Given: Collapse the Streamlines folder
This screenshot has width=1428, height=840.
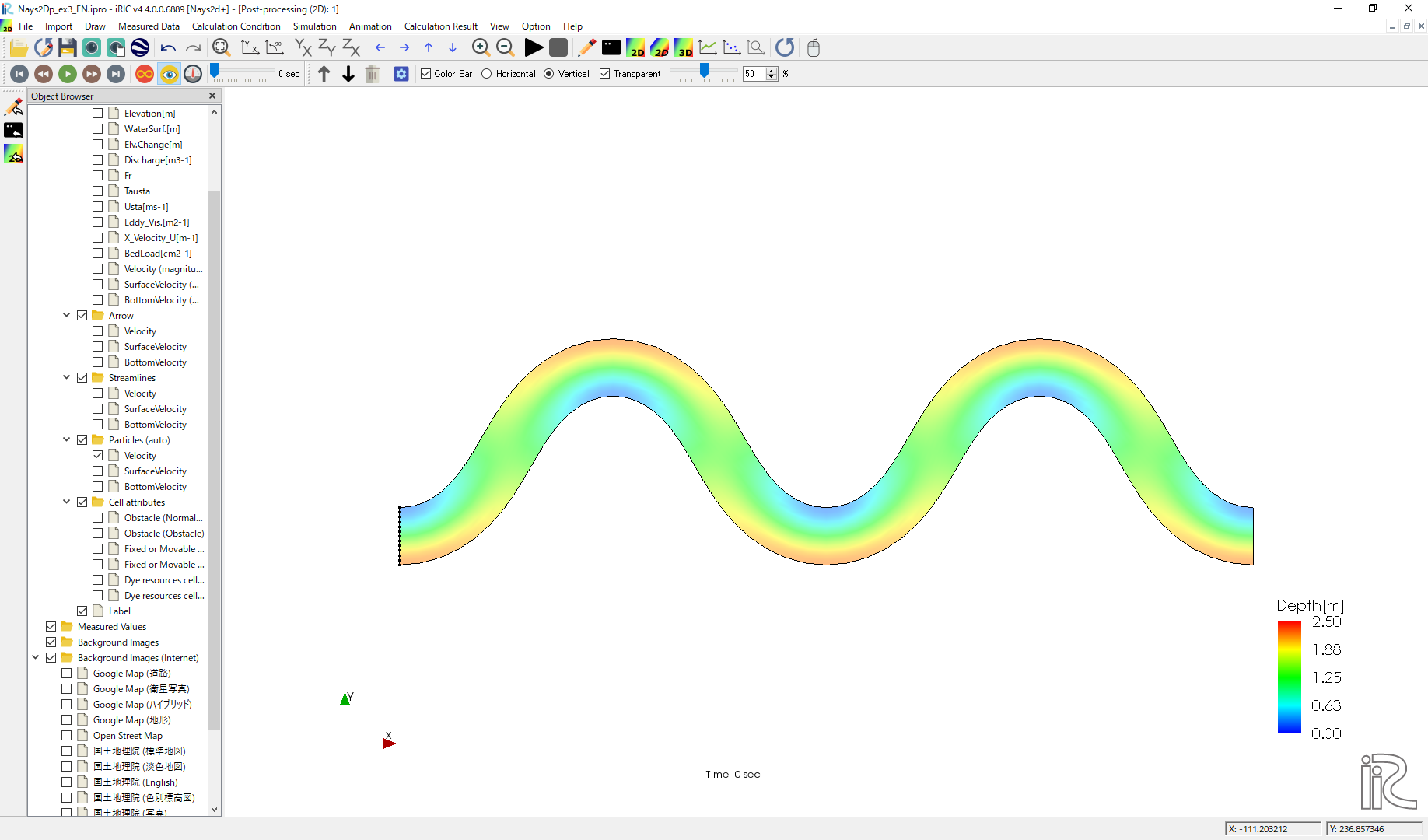Looking at the screenshot, I should coord(67,378).
